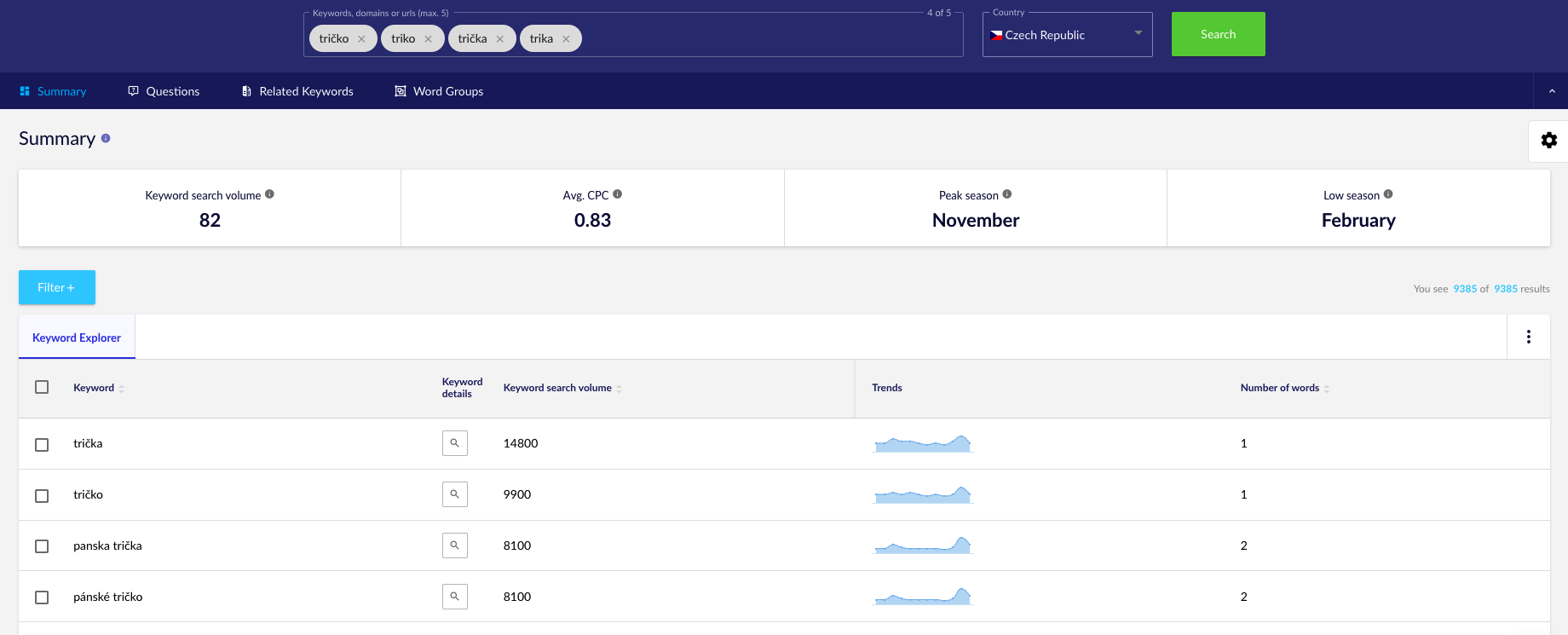This screenshot has height=635, width=1568.
Task: Remove the triko keyword chip
Action: click(428, 39)
